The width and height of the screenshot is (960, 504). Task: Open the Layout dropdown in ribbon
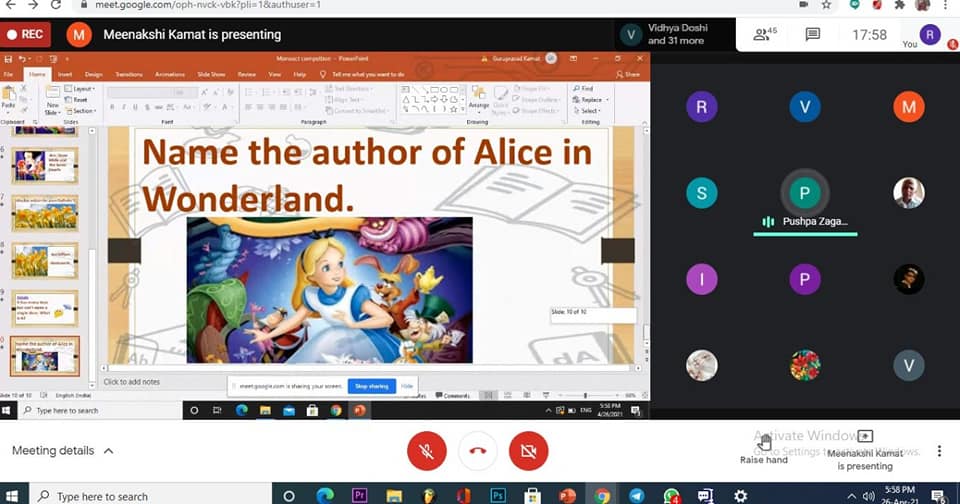tap(82, 89)
